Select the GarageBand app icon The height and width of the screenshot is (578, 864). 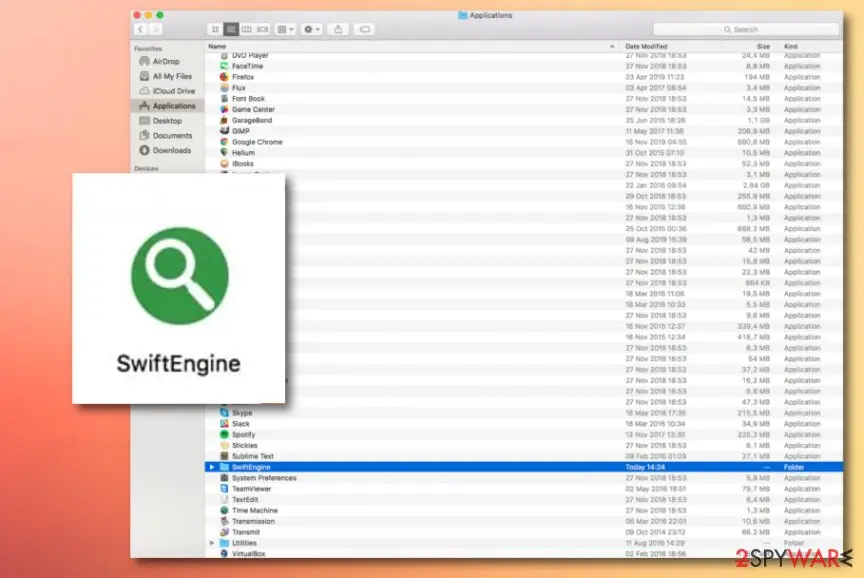point(224,120)
